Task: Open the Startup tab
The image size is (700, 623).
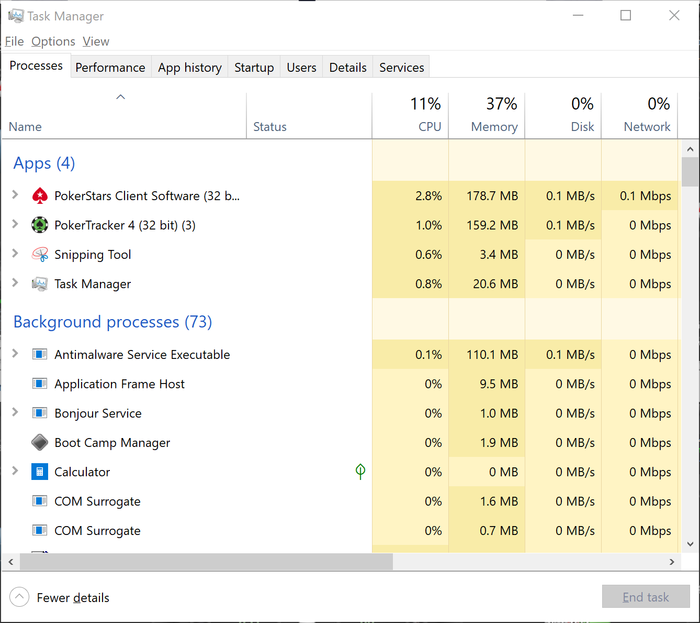Action: [254, 67]
